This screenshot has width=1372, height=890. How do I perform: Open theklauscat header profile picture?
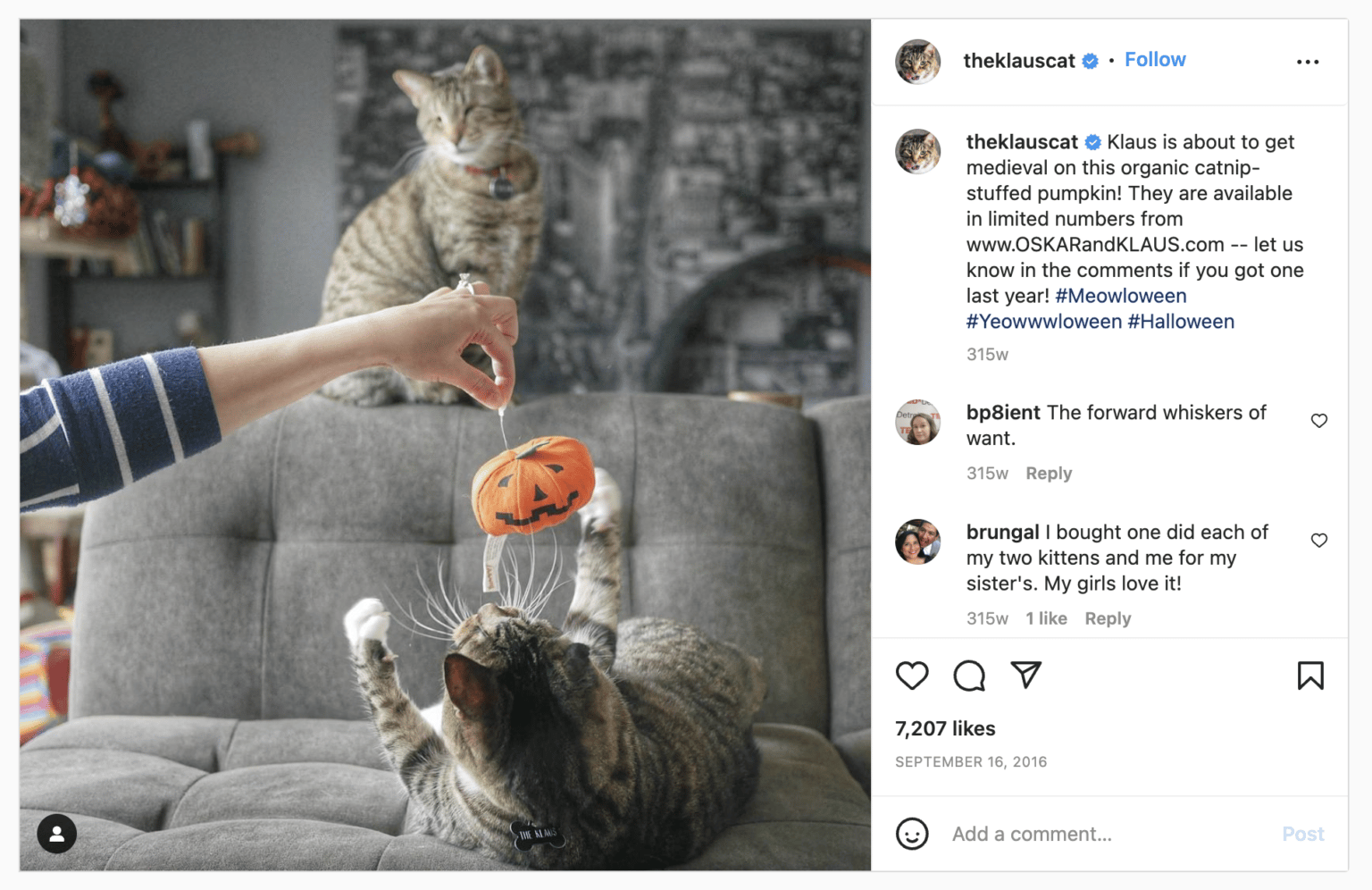coord(918,62)
